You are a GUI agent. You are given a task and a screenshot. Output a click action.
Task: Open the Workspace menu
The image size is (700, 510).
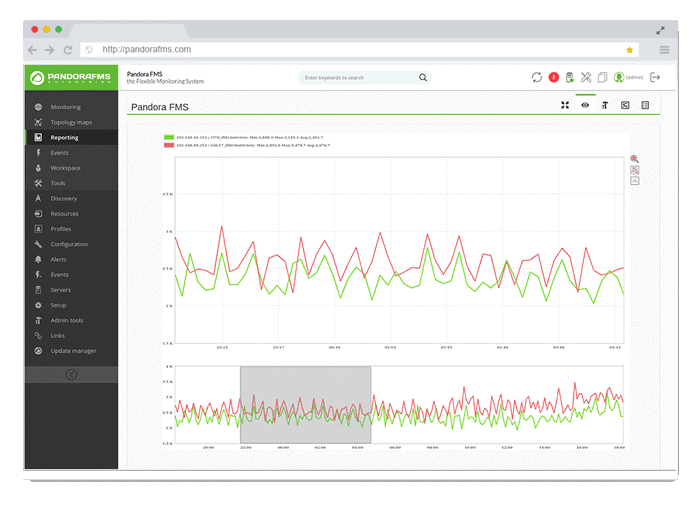[66, 168]
